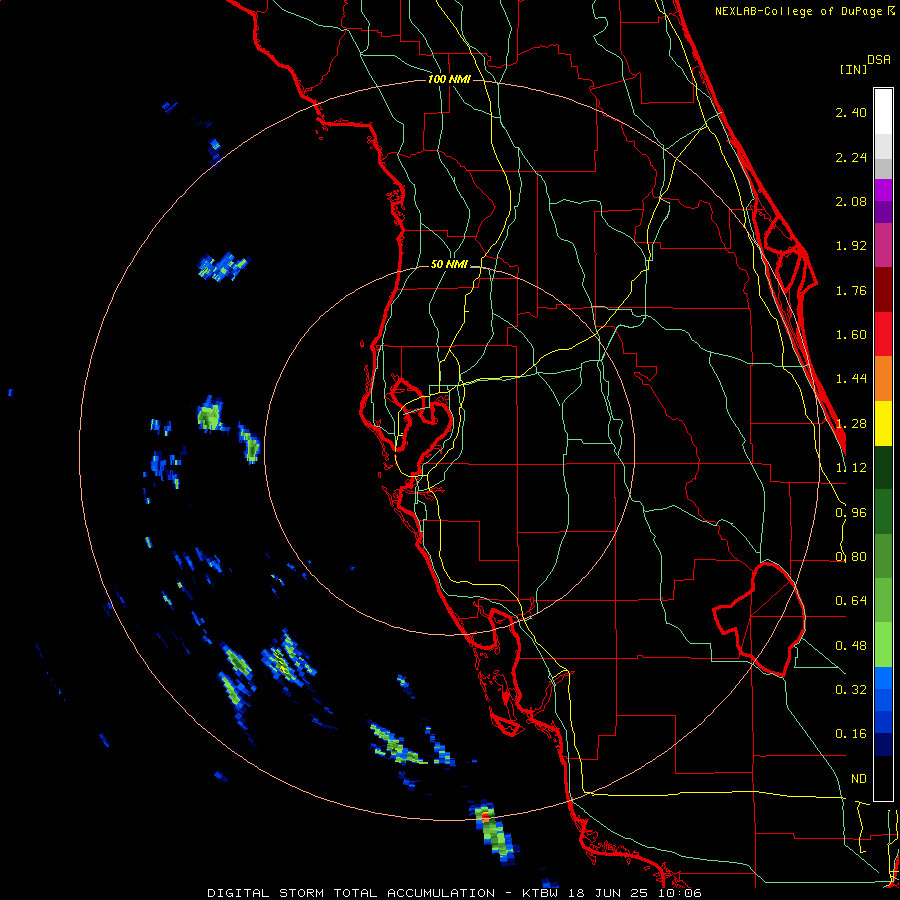Pick the light green swatch near 0.48
The height and width of the screenshot is (900, 900).
click(883, 645)
